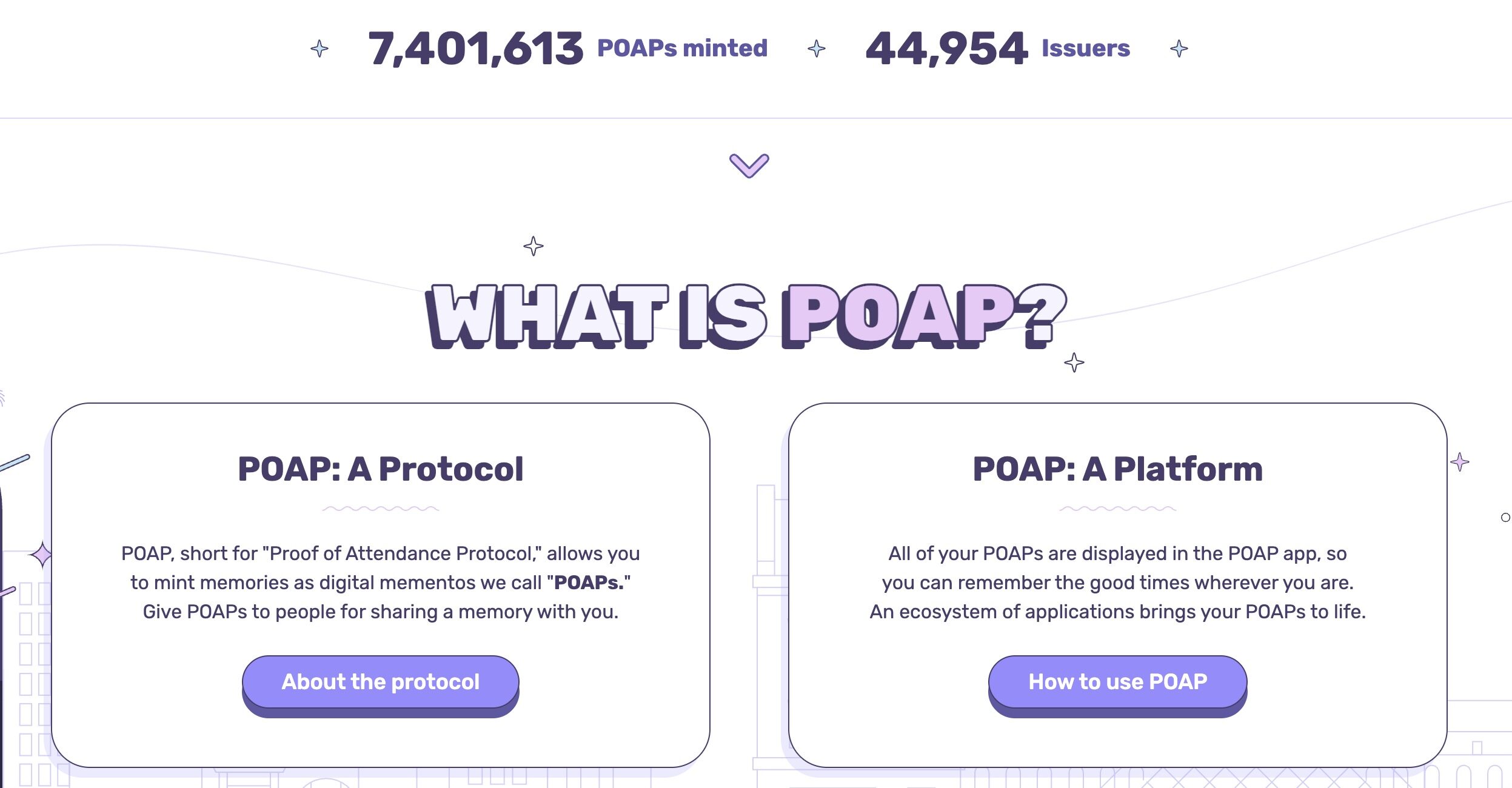This screenshot has width=1512, height=788.
Task: Click the sparkle right of Issuers
Action: click(x=1179, y=48)
